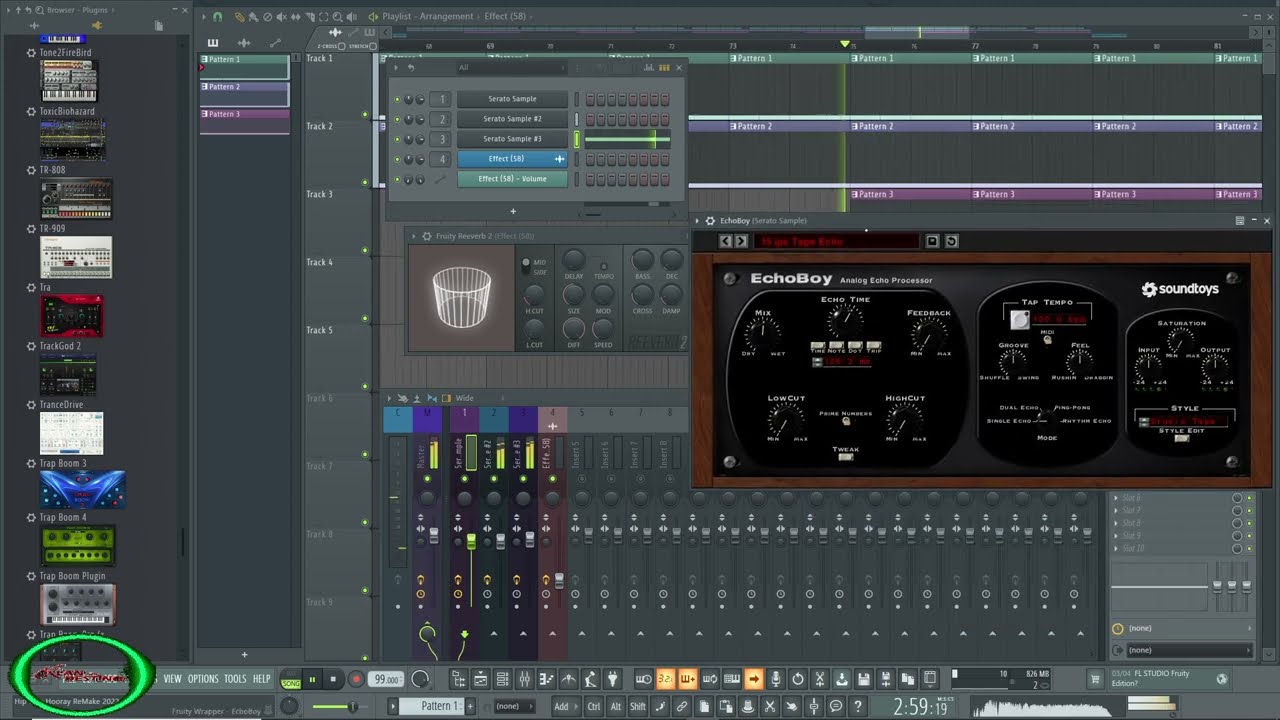
Task: Click EchoBoy previous preset arrow
Action: 725,241
